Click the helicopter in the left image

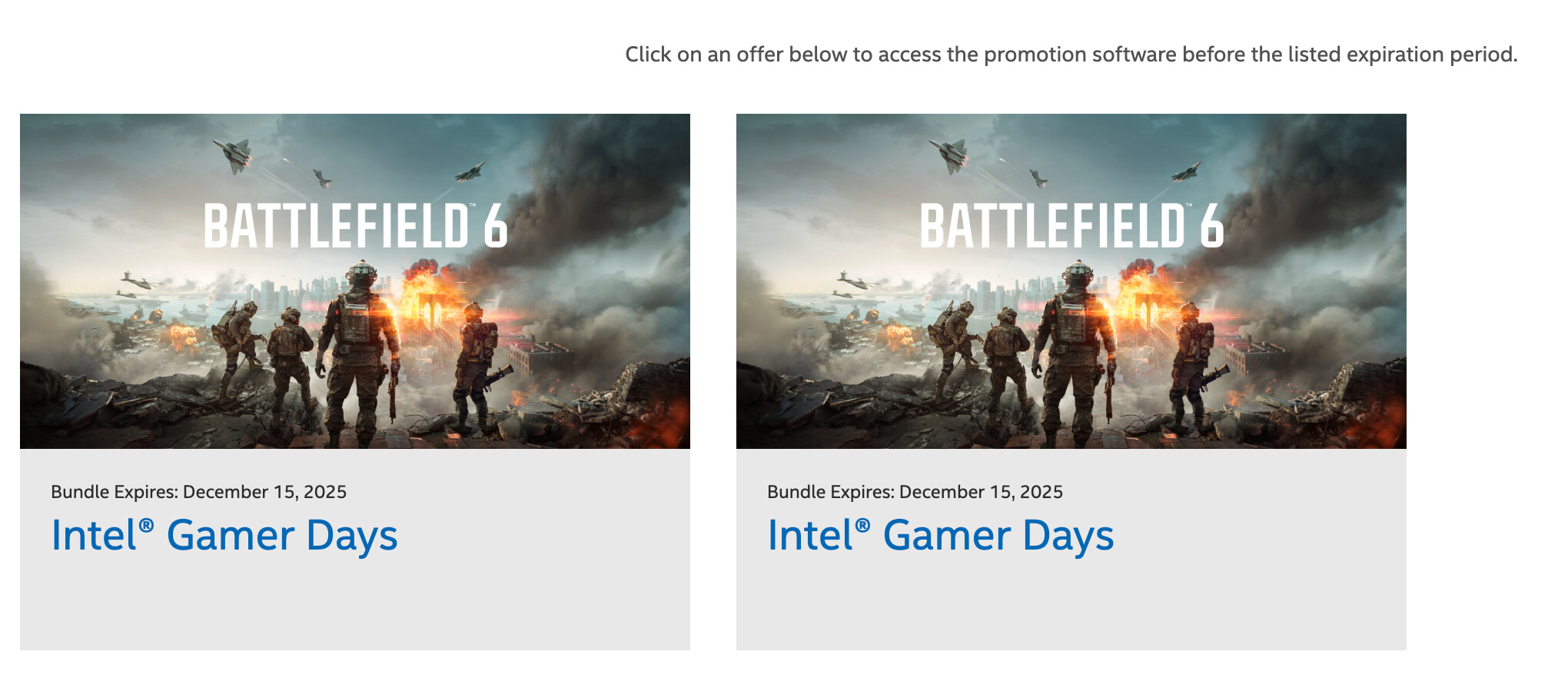[138, 281]
